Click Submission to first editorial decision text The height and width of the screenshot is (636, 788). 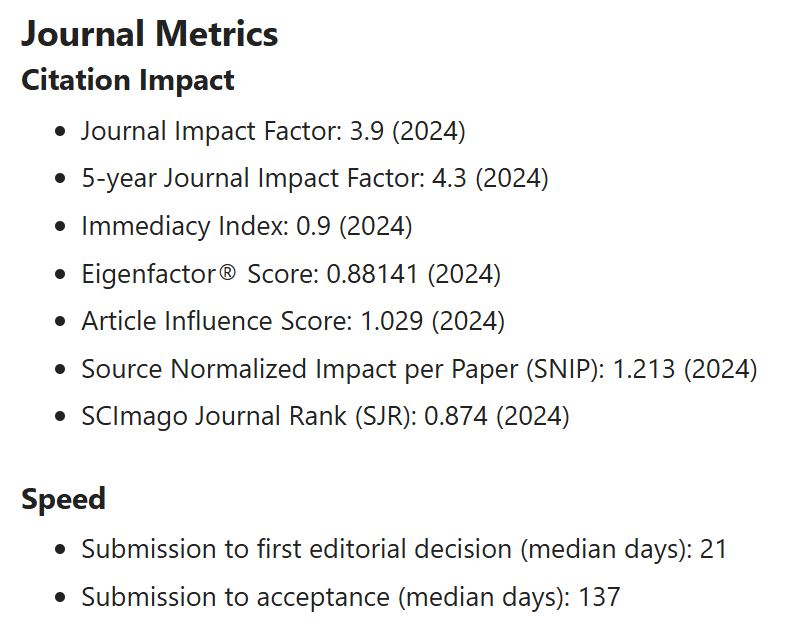299,549
